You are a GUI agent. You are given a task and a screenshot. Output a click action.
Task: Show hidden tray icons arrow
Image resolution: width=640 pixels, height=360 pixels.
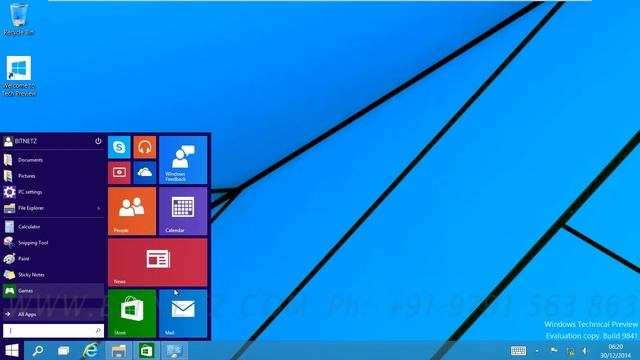[537, 351]
